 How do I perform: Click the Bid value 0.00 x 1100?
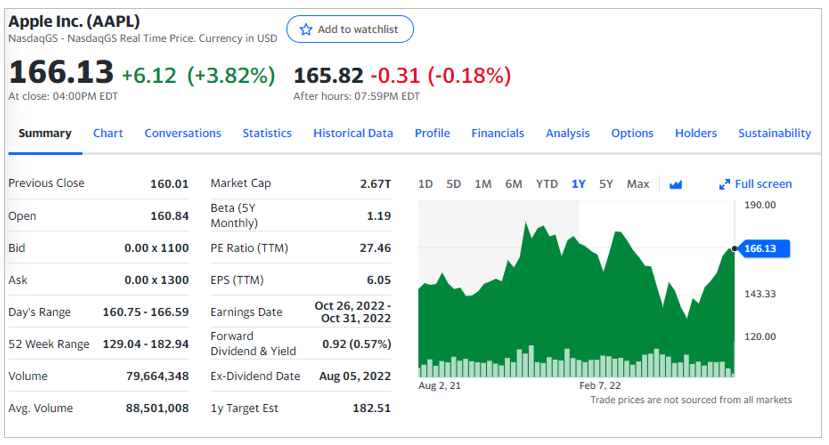coord(156,248)
